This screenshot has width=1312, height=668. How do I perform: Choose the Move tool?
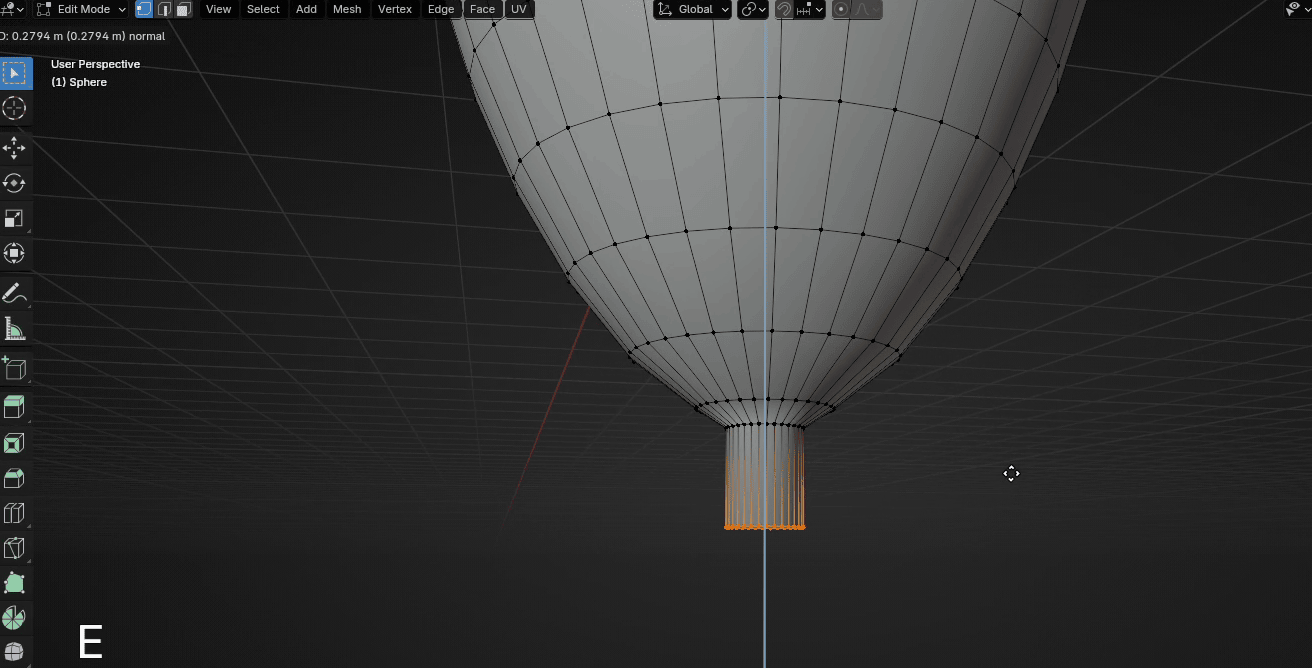(x=14, y=148)
